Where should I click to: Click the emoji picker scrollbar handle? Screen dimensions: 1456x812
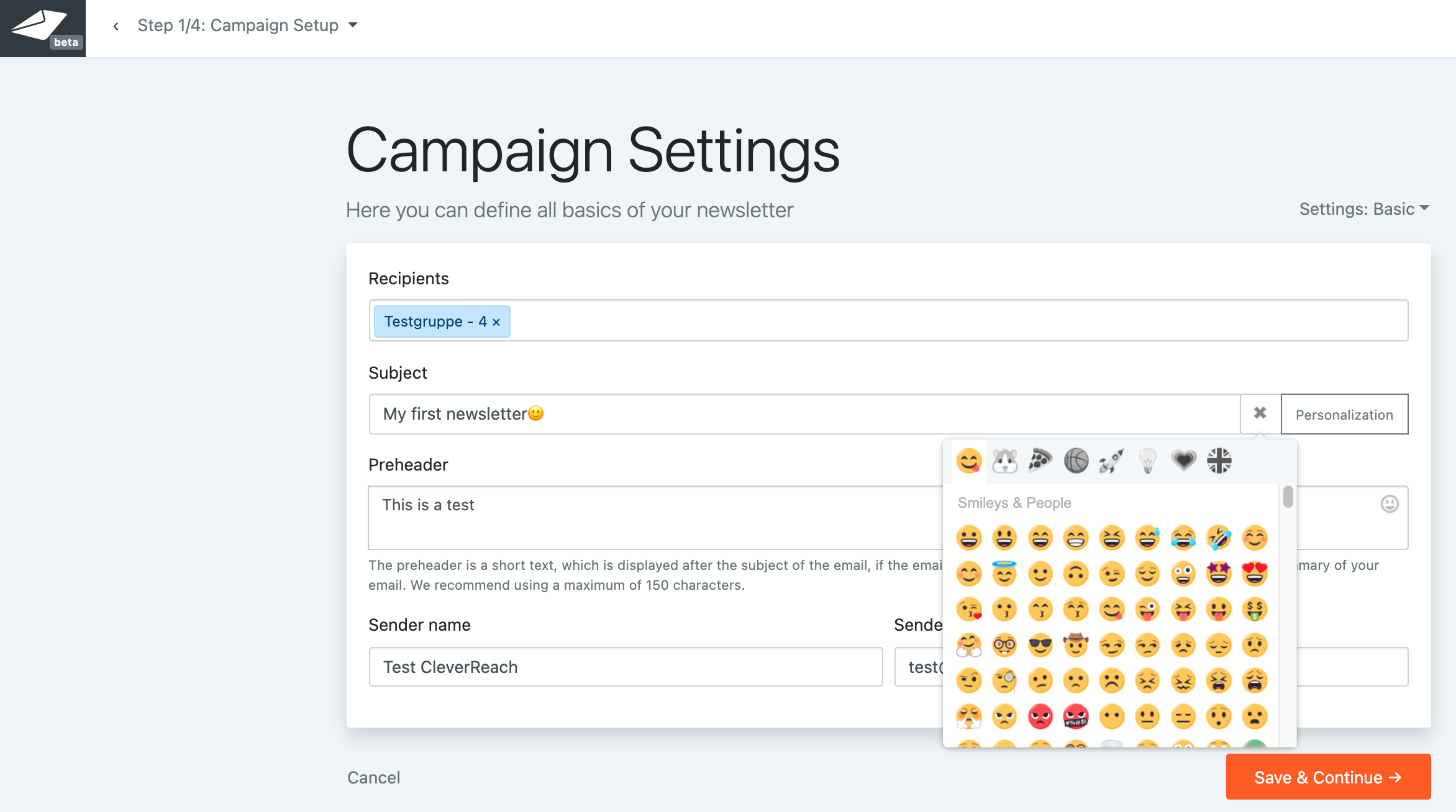click(1288, 497)
